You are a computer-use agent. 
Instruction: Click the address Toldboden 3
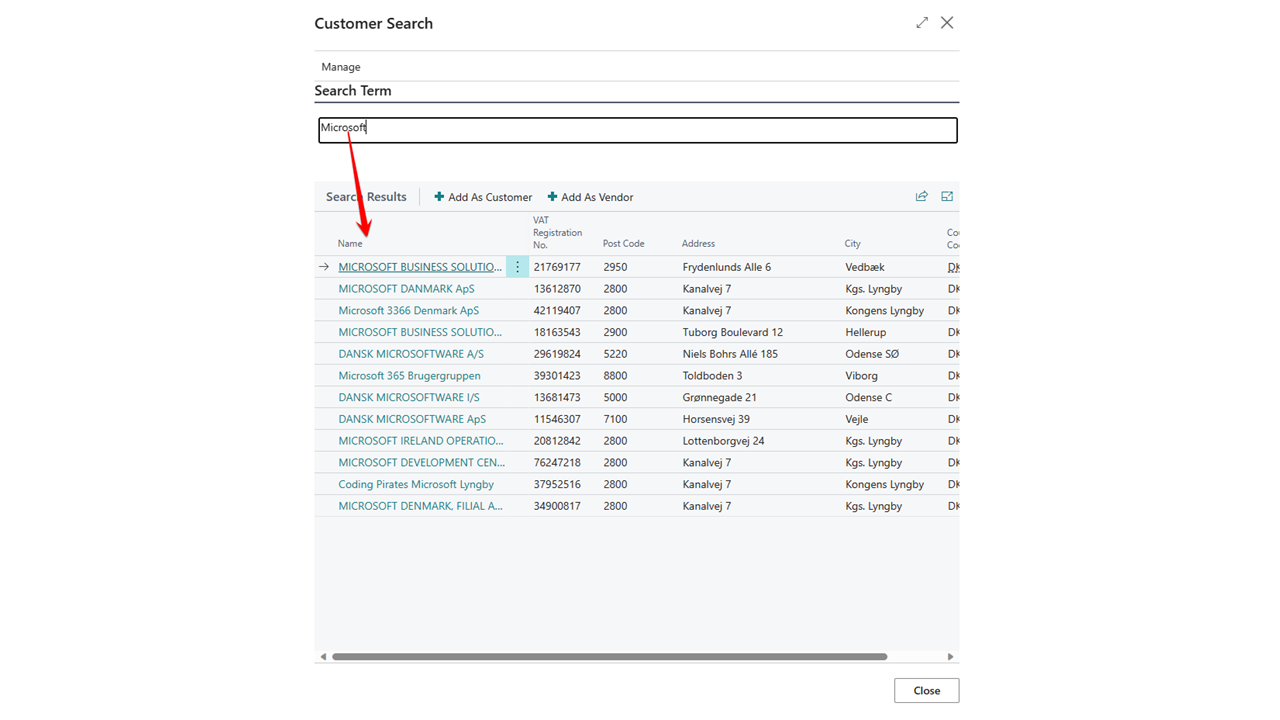713,376
